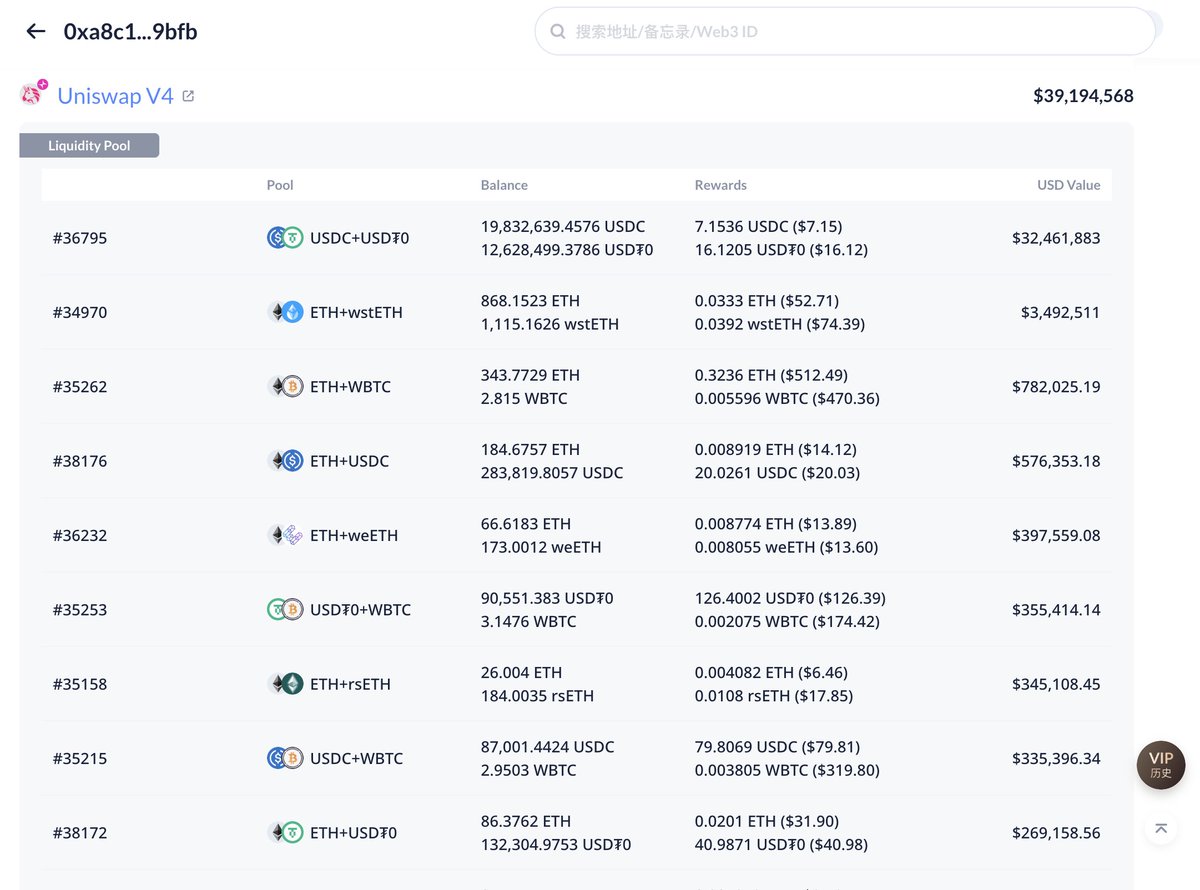Click the USD value $345,108.45
1200x890 pixels.
click(1056, 684)
